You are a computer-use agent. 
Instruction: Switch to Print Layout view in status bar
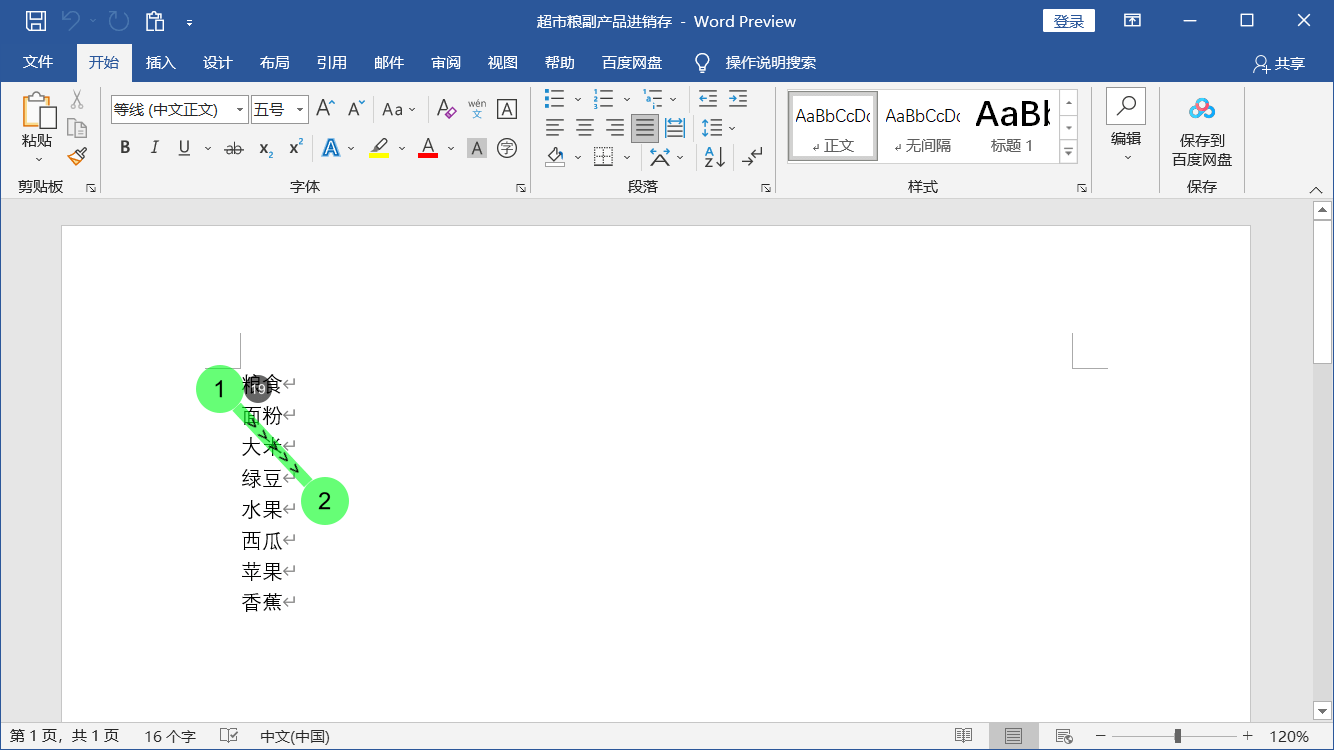(1014, 736)
